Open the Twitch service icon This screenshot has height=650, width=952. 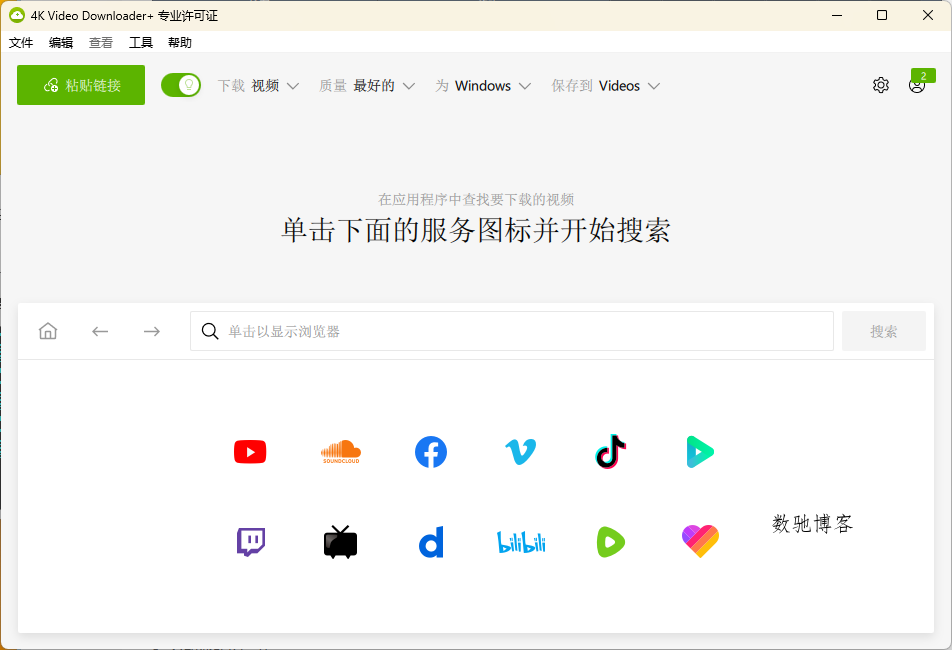click(251, 542)
